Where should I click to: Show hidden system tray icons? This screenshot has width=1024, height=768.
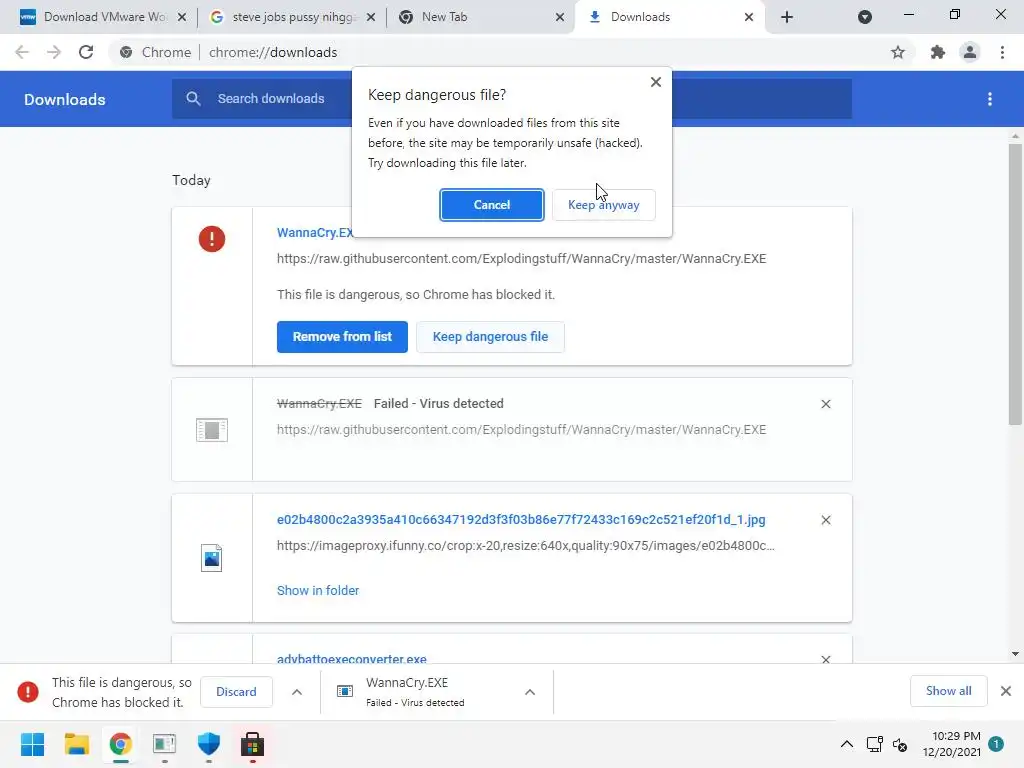point(846,744)
